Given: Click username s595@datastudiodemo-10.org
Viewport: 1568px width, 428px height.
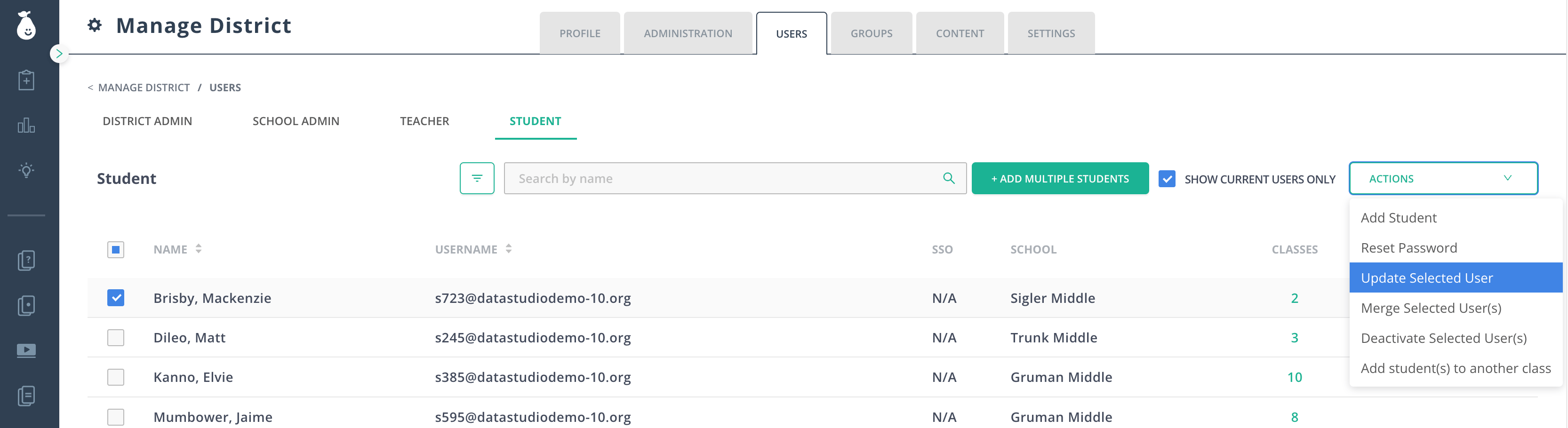Looking at the screenshot, I should [x=533, y=417].
